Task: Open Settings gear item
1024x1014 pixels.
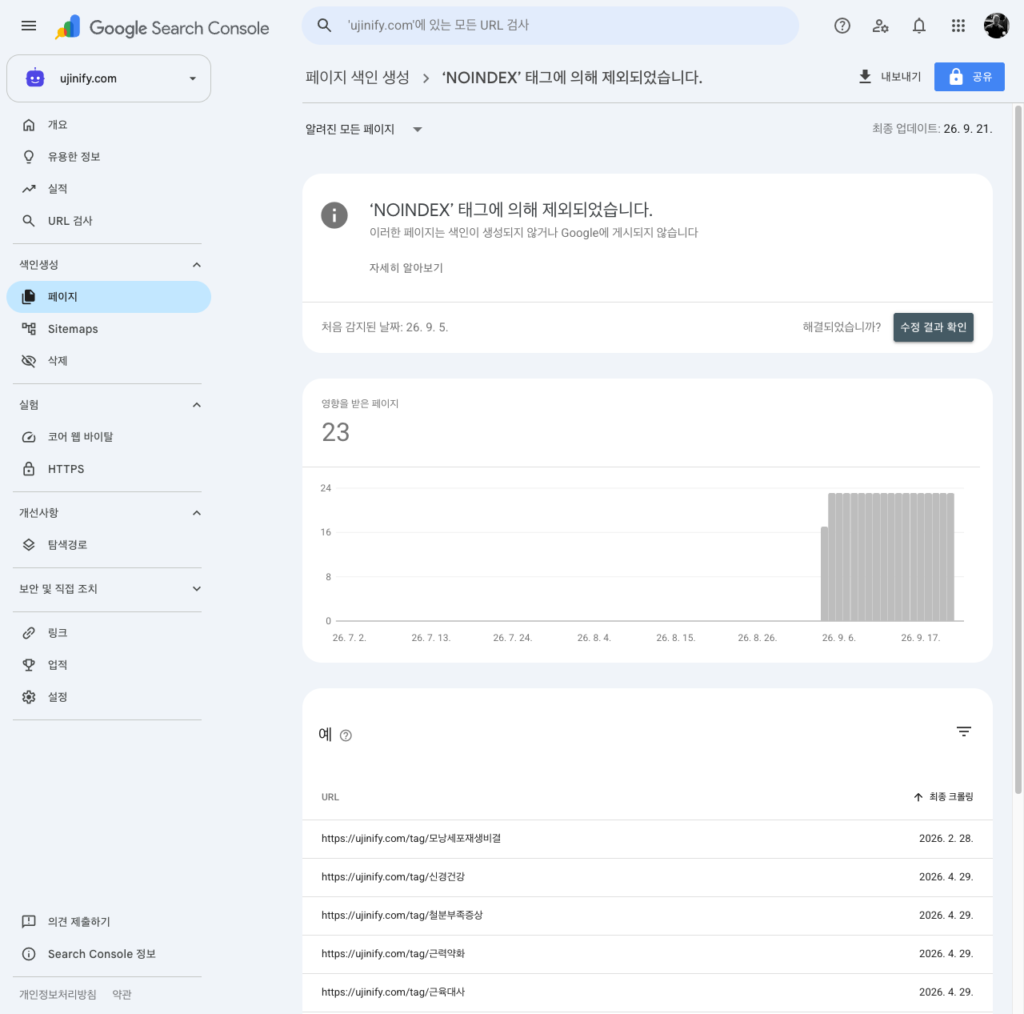Action: [x=108, y=697]
